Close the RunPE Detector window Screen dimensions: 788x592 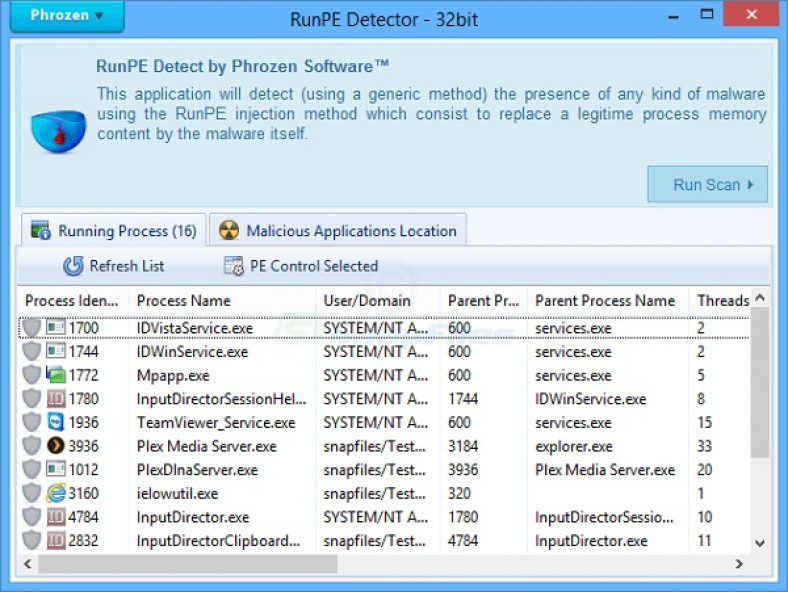(751, 14)
